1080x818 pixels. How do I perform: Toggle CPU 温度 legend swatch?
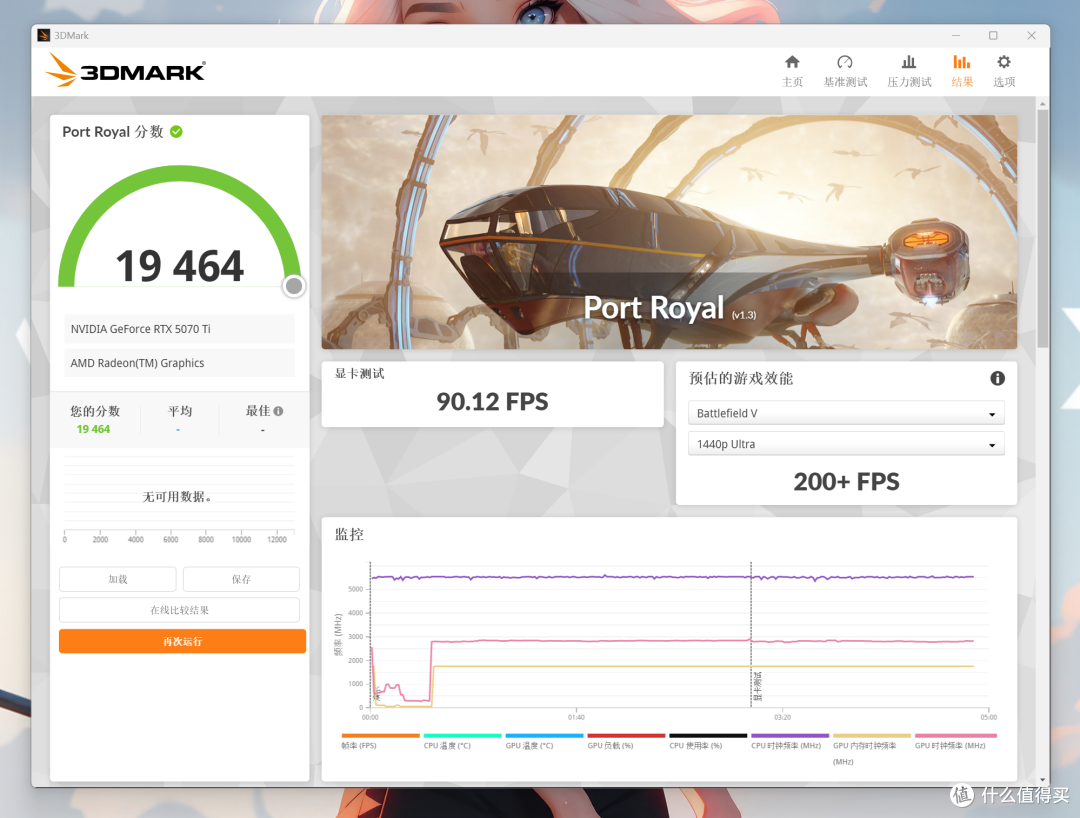(x=462, y=735)
